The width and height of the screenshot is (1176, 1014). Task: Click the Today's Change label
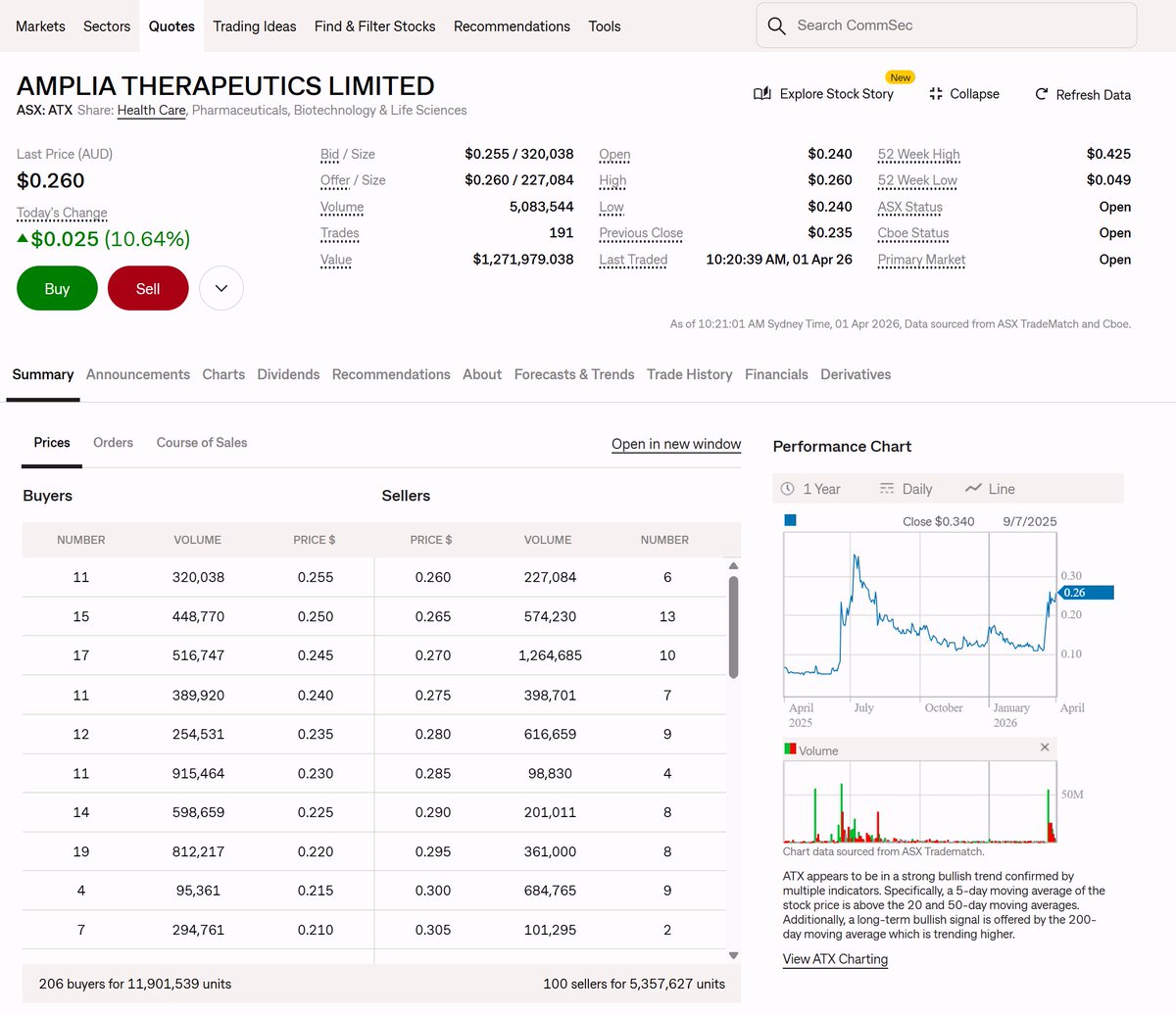point(62,213)
